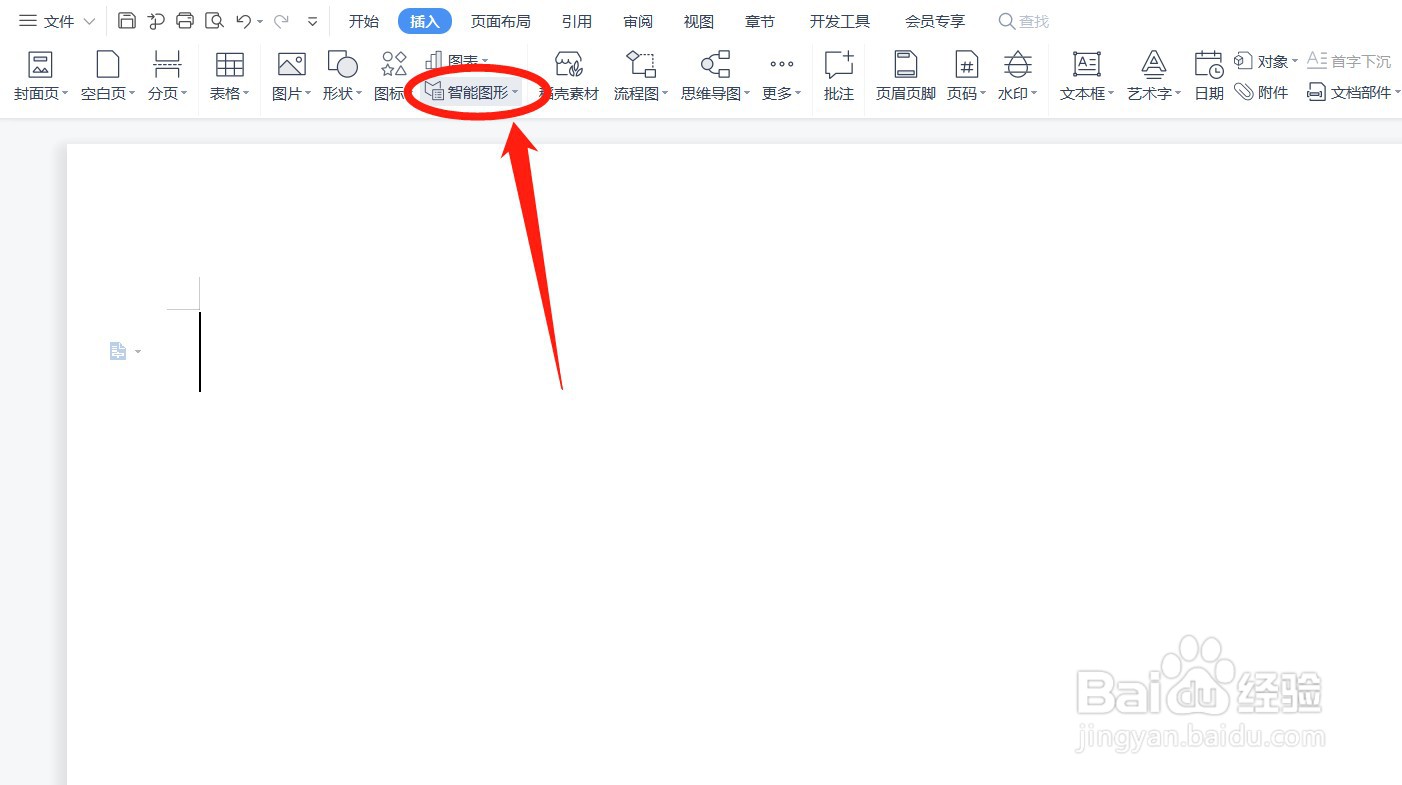Click the 图片 picture icon

pyautogui.click(x=292, y=65)
